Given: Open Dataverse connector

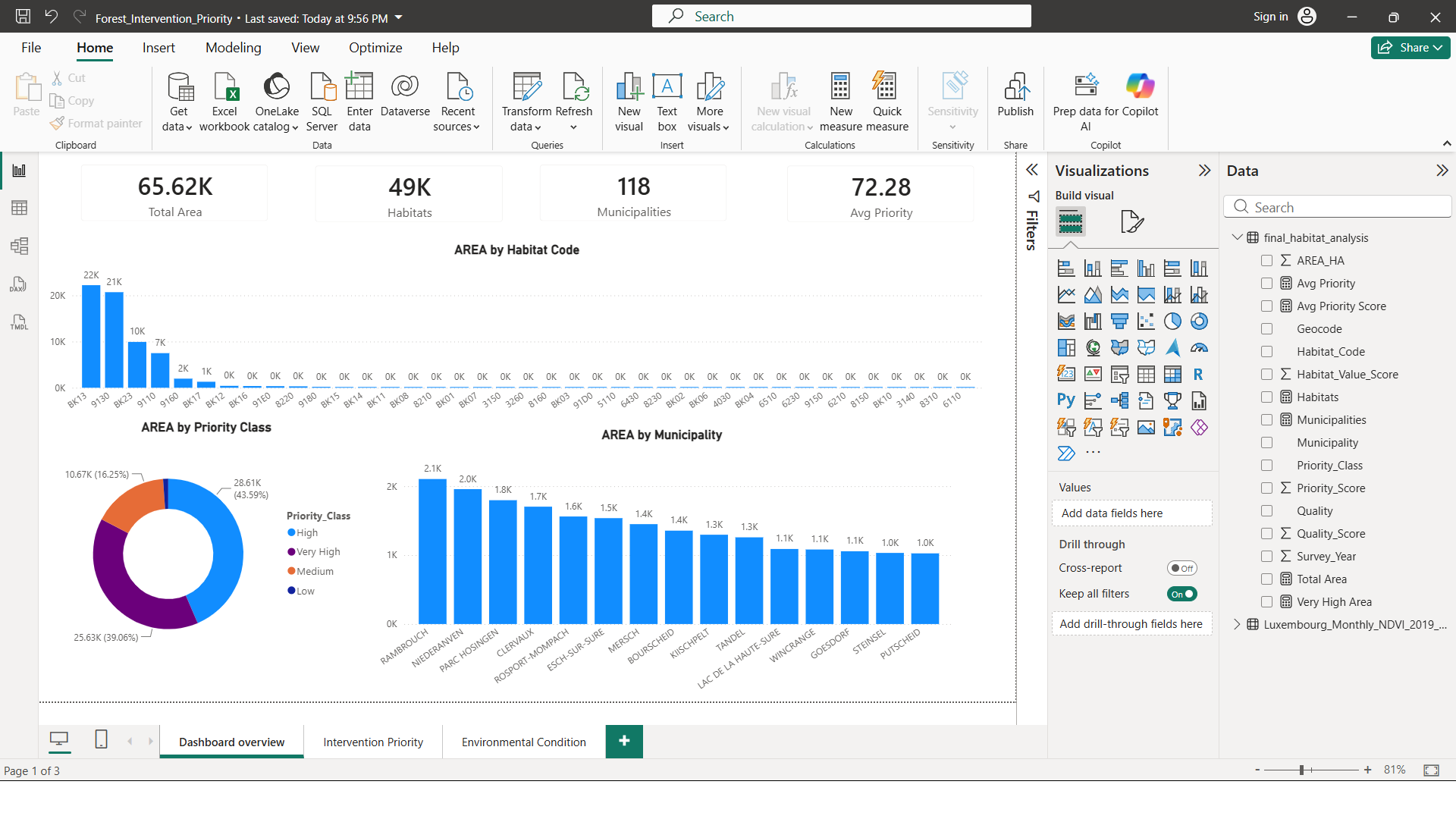Looking at the screenshot, I should point(405,96).
